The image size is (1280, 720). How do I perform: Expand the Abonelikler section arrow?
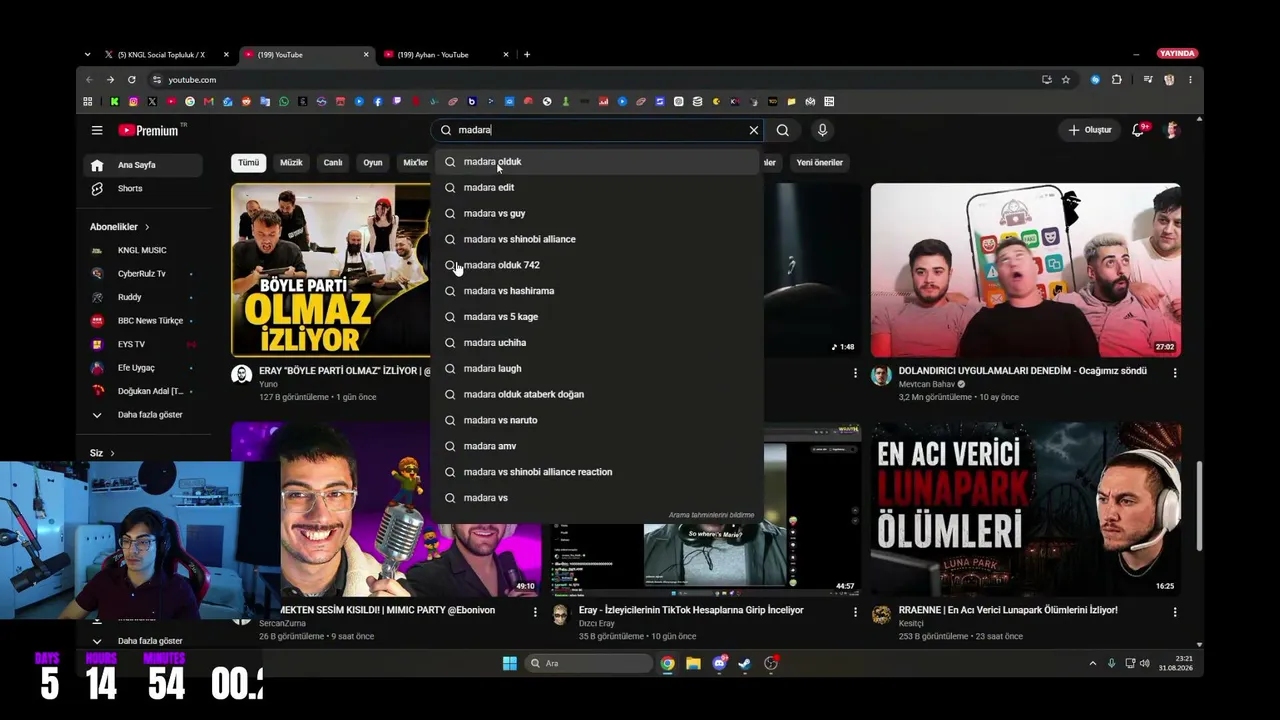tap(147, 227)
